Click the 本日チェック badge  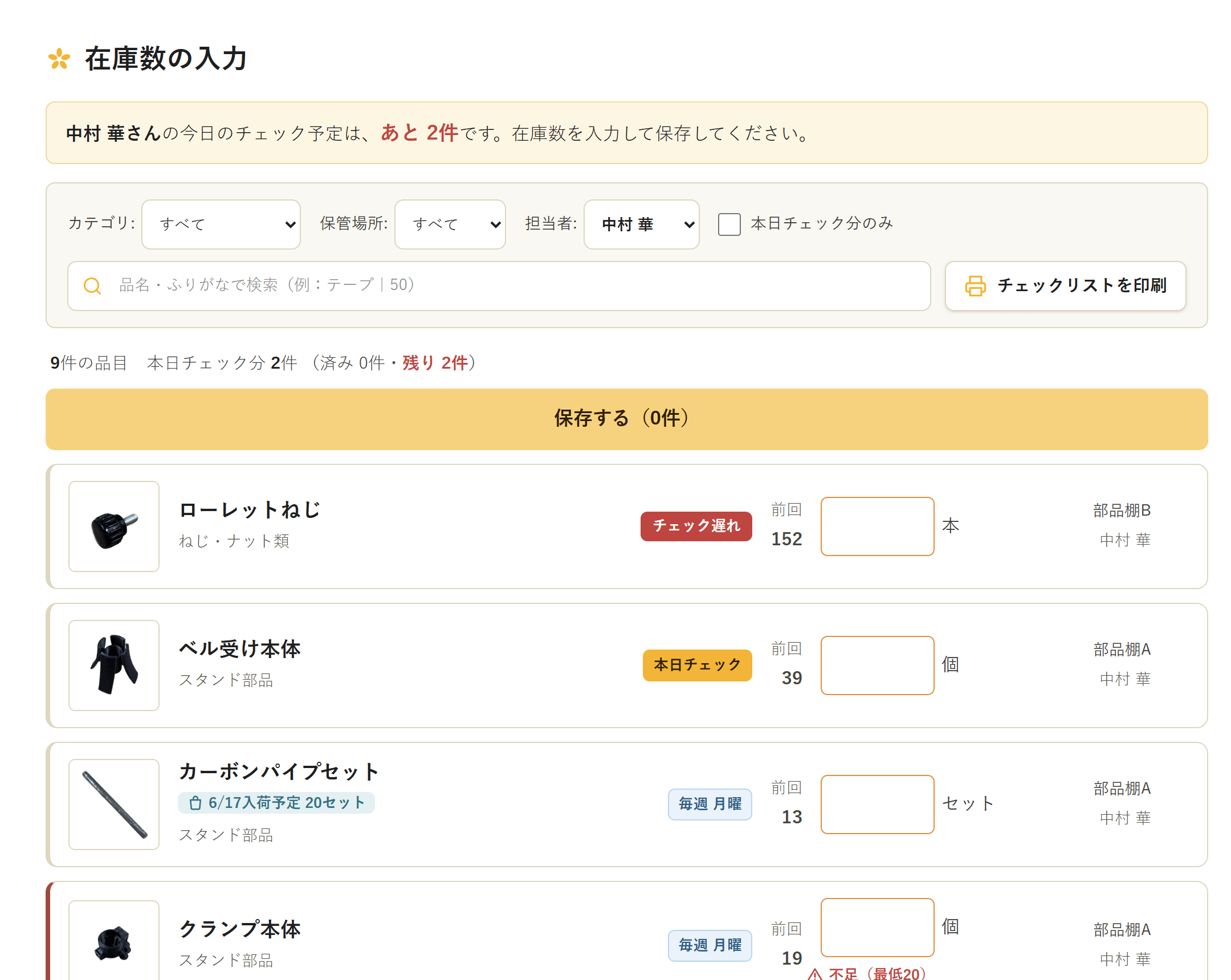[697, 665]
